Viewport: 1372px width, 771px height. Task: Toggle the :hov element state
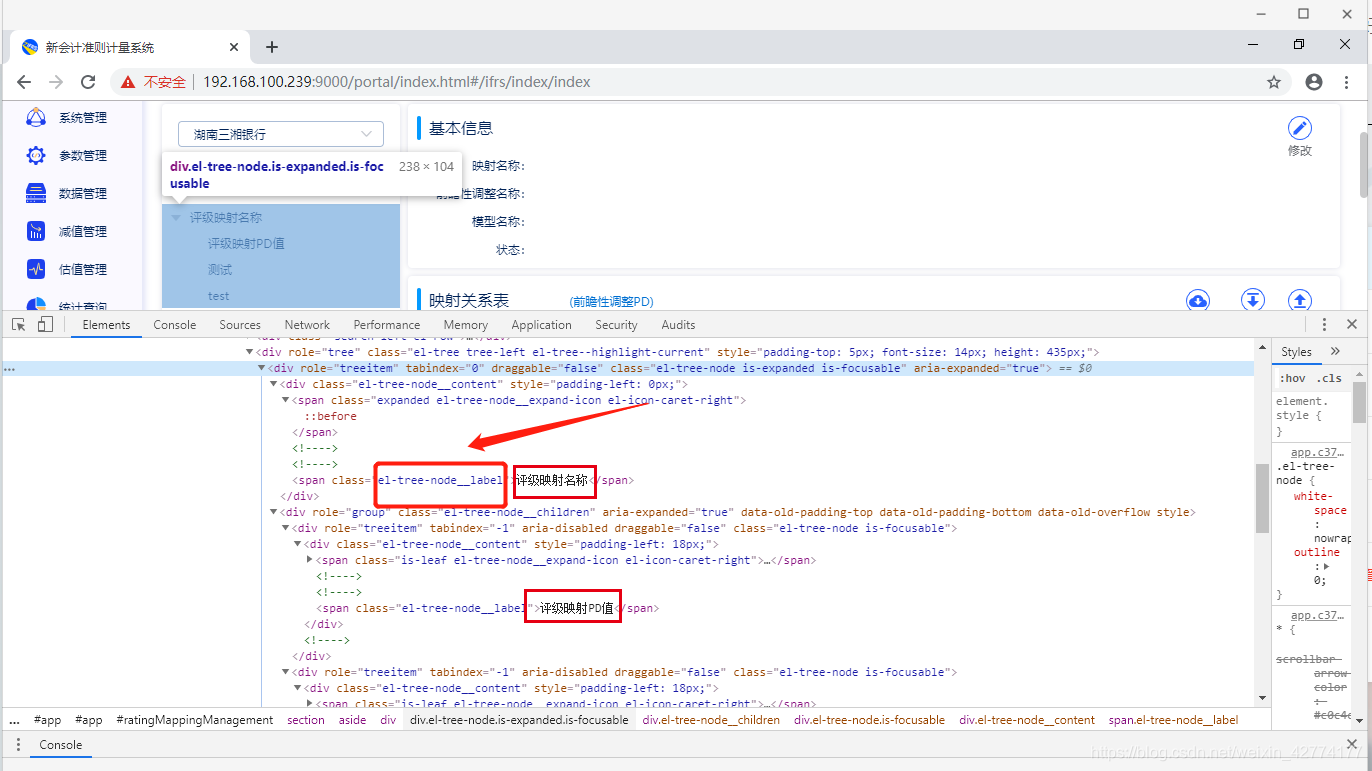click(x=1292, y=378)
